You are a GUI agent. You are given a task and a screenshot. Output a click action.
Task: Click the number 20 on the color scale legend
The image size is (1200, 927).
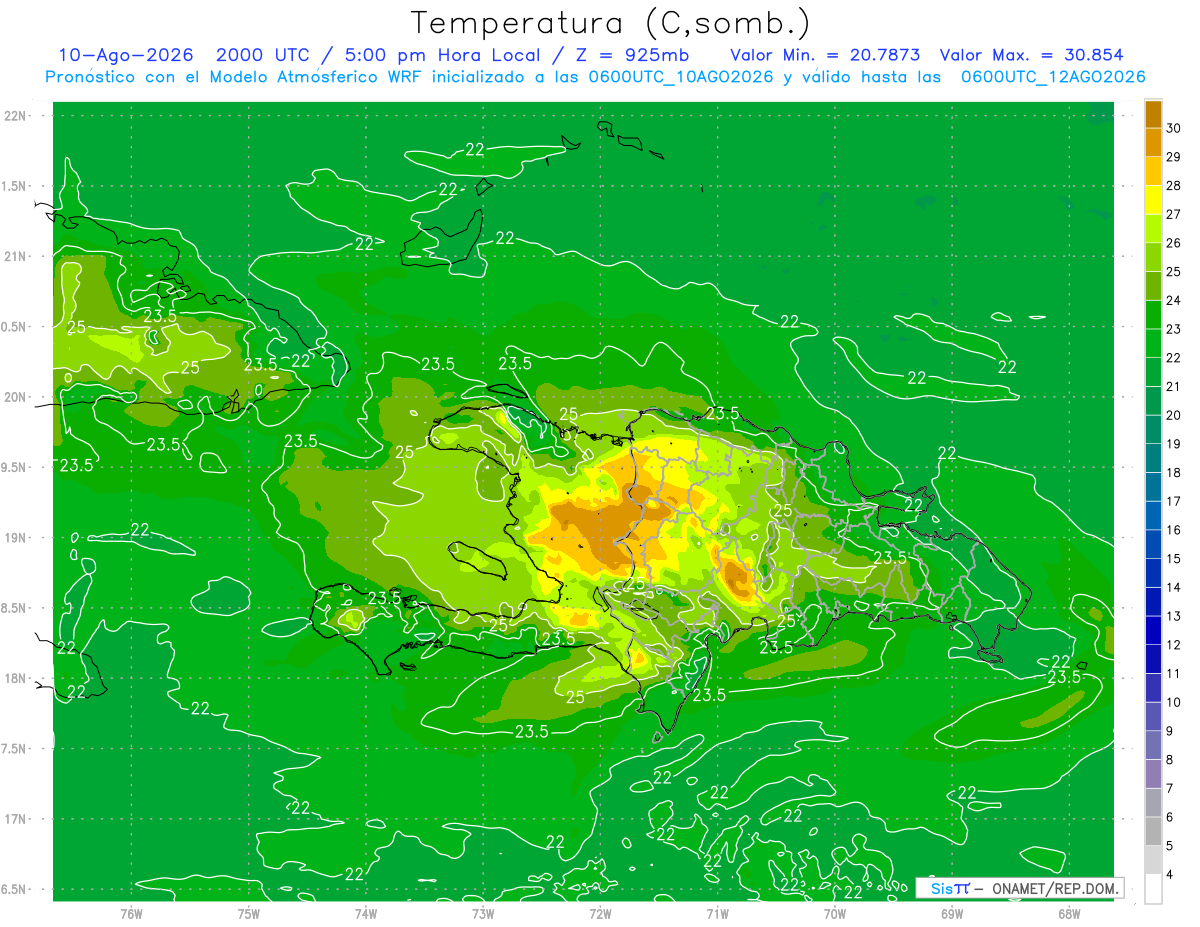tap(1174, 415)
